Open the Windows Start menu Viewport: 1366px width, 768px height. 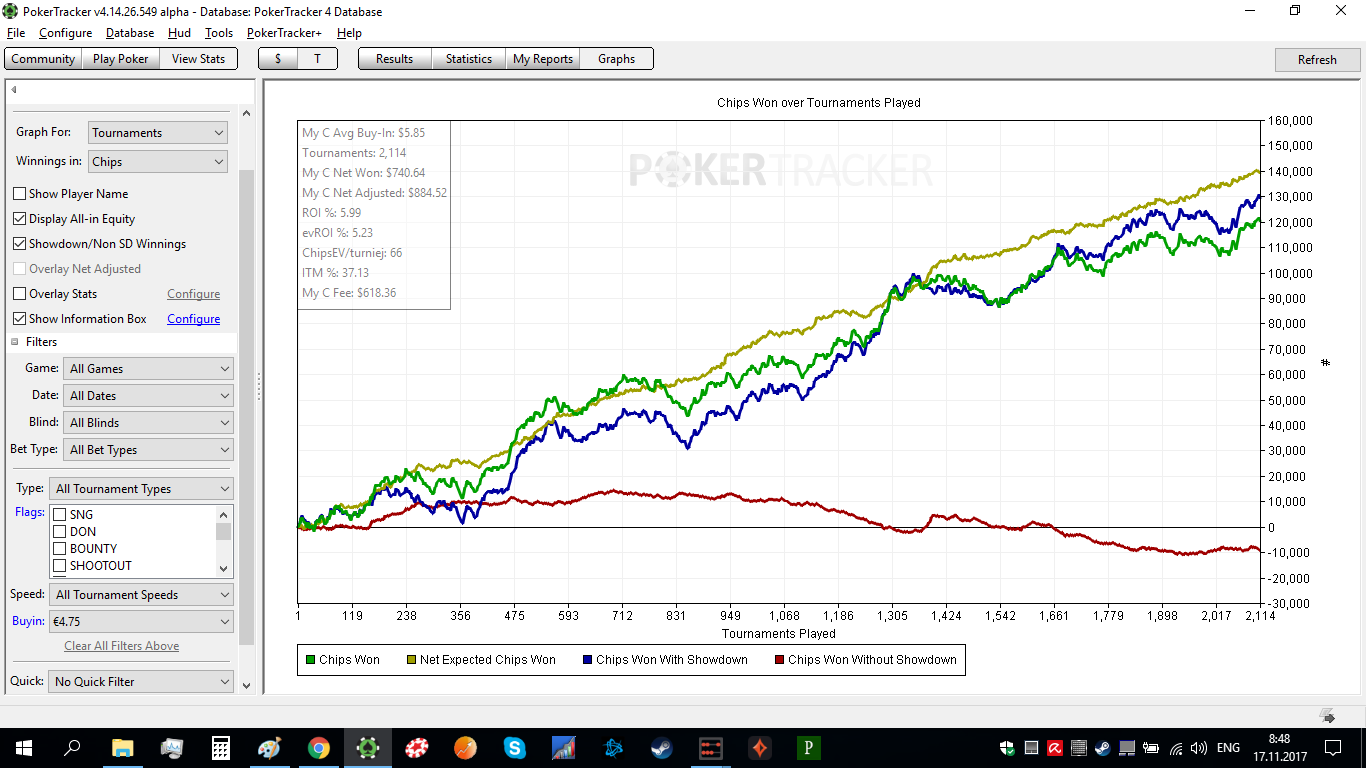24,747
